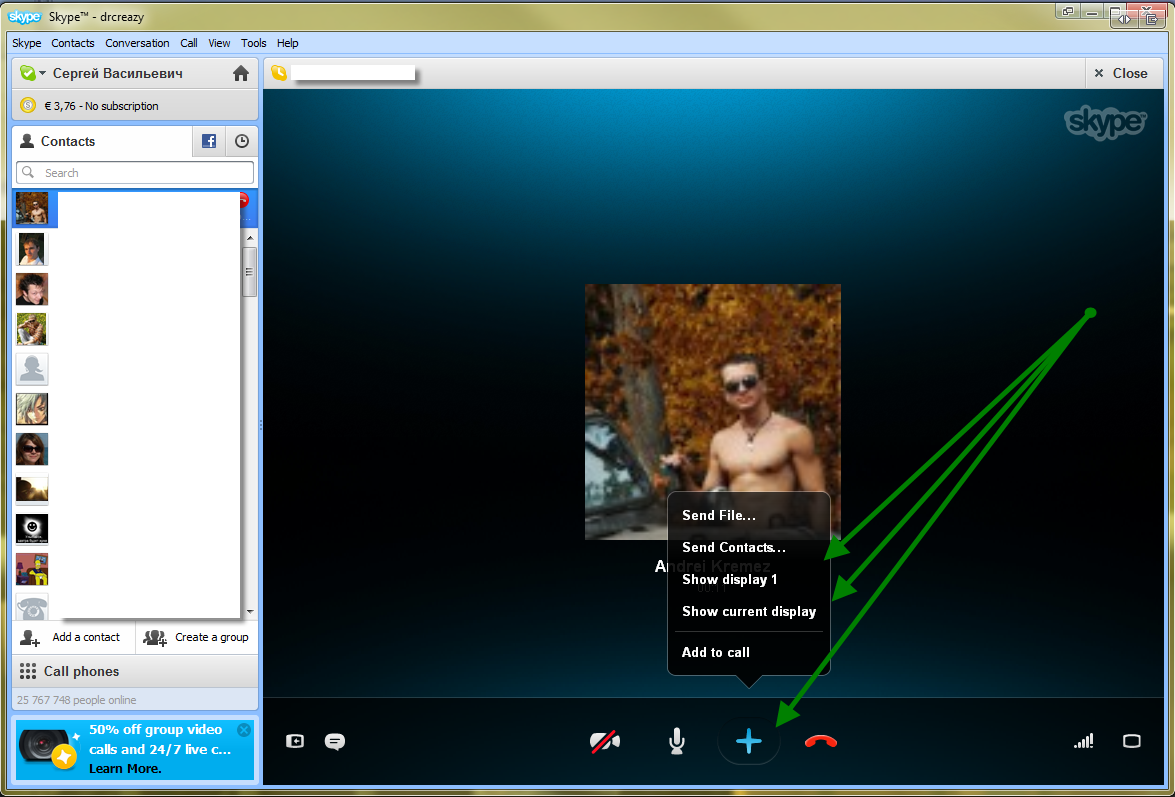
Task: Select first contact avatar with autumn photo
Action: coord(31,208)
